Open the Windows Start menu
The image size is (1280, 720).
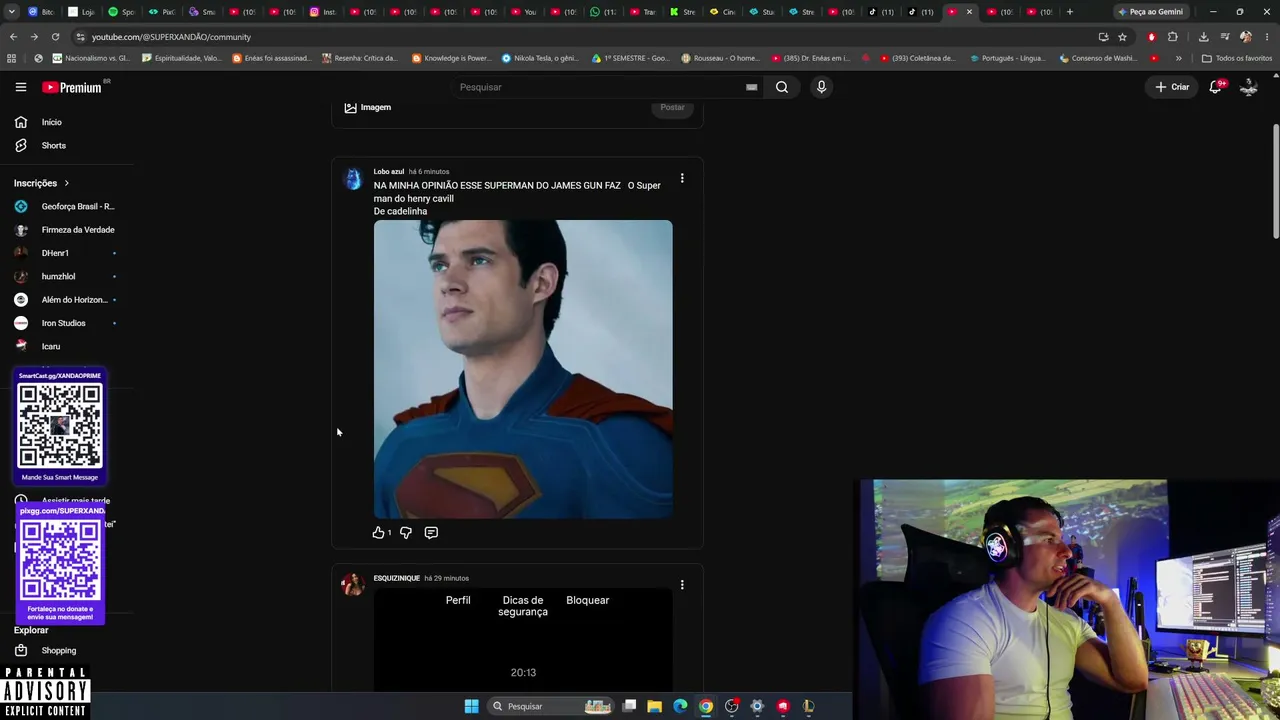pos(471,706)
